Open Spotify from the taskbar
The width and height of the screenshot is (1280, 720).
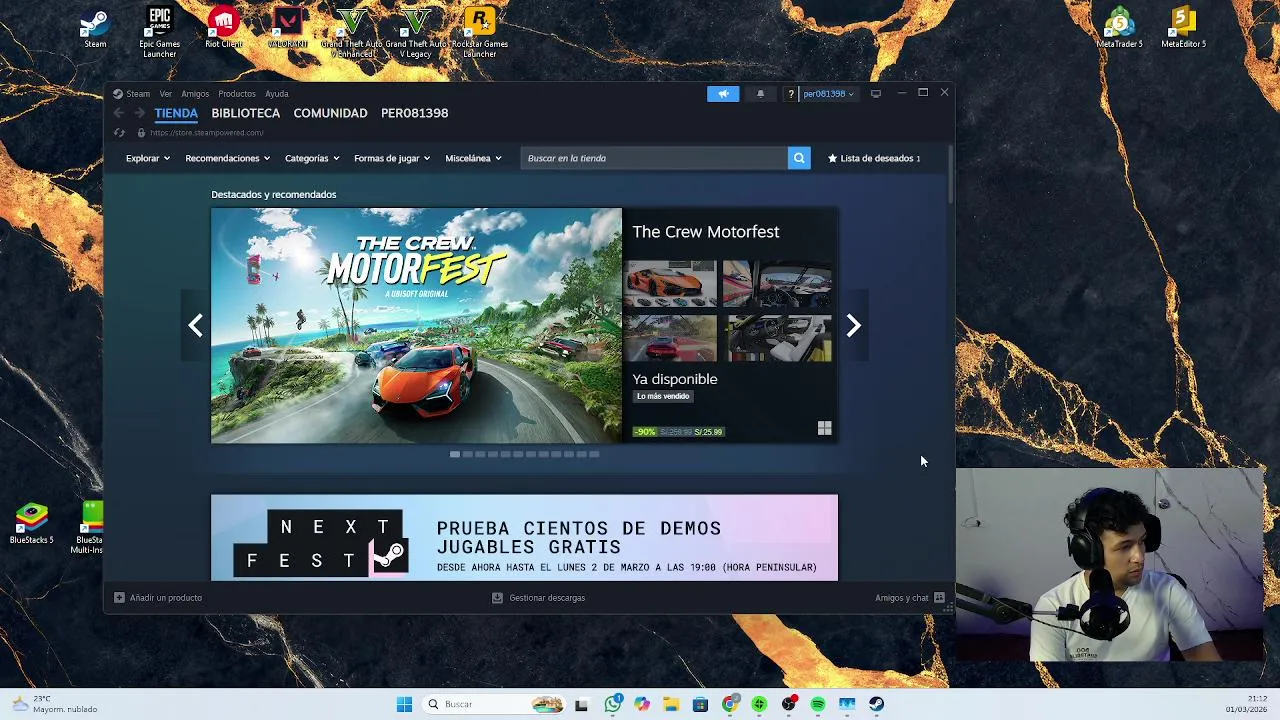818,704
